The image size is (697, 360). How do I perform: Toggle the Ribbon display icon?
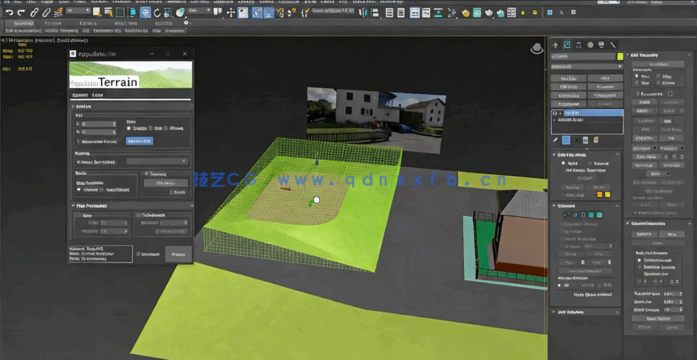[415, 12]
